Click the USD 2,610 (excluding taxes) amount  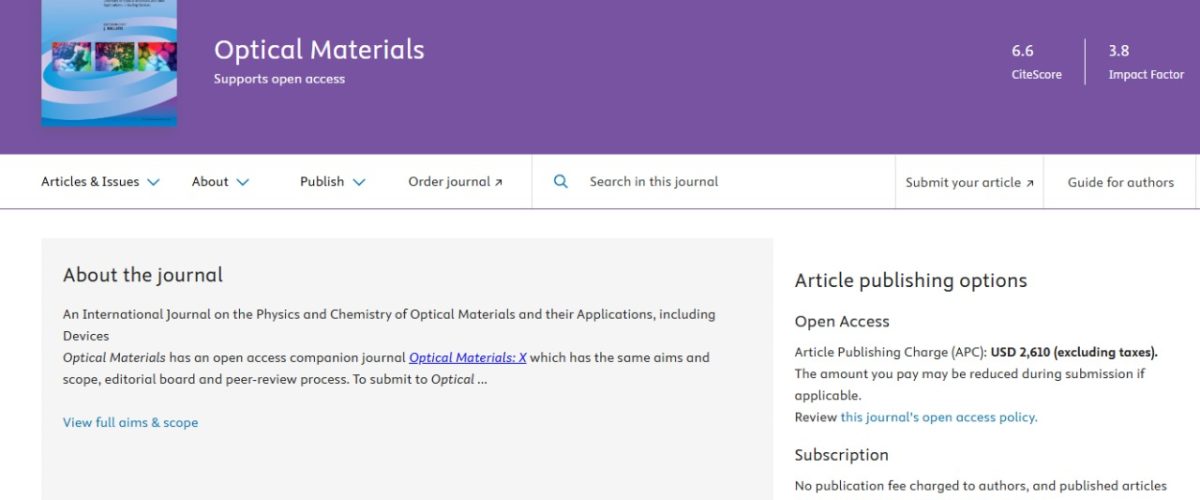[x=1075, y=352]
